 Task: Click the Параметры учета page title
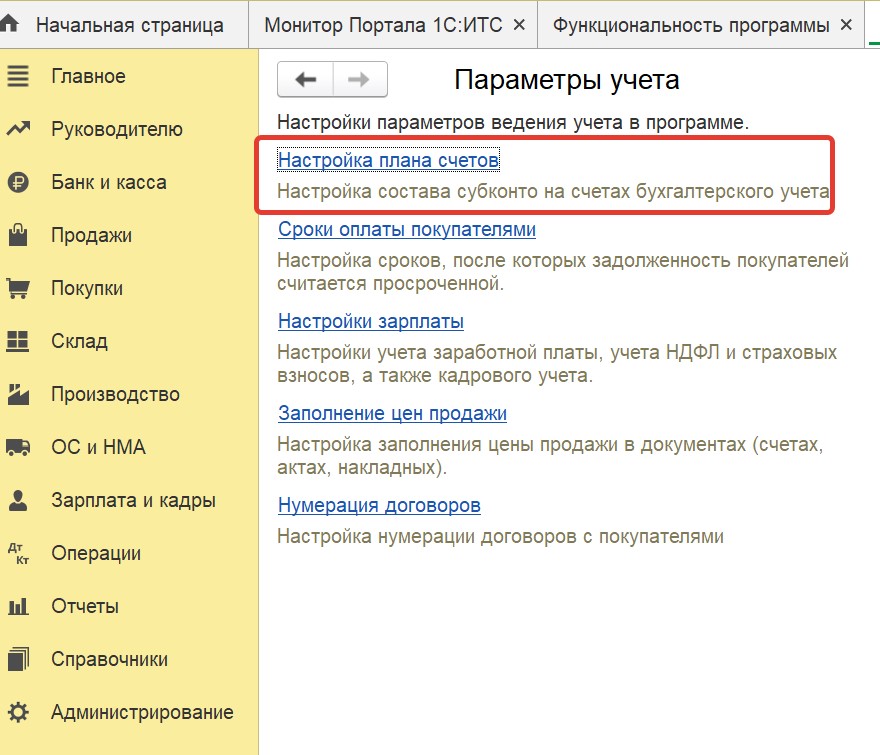567,80
